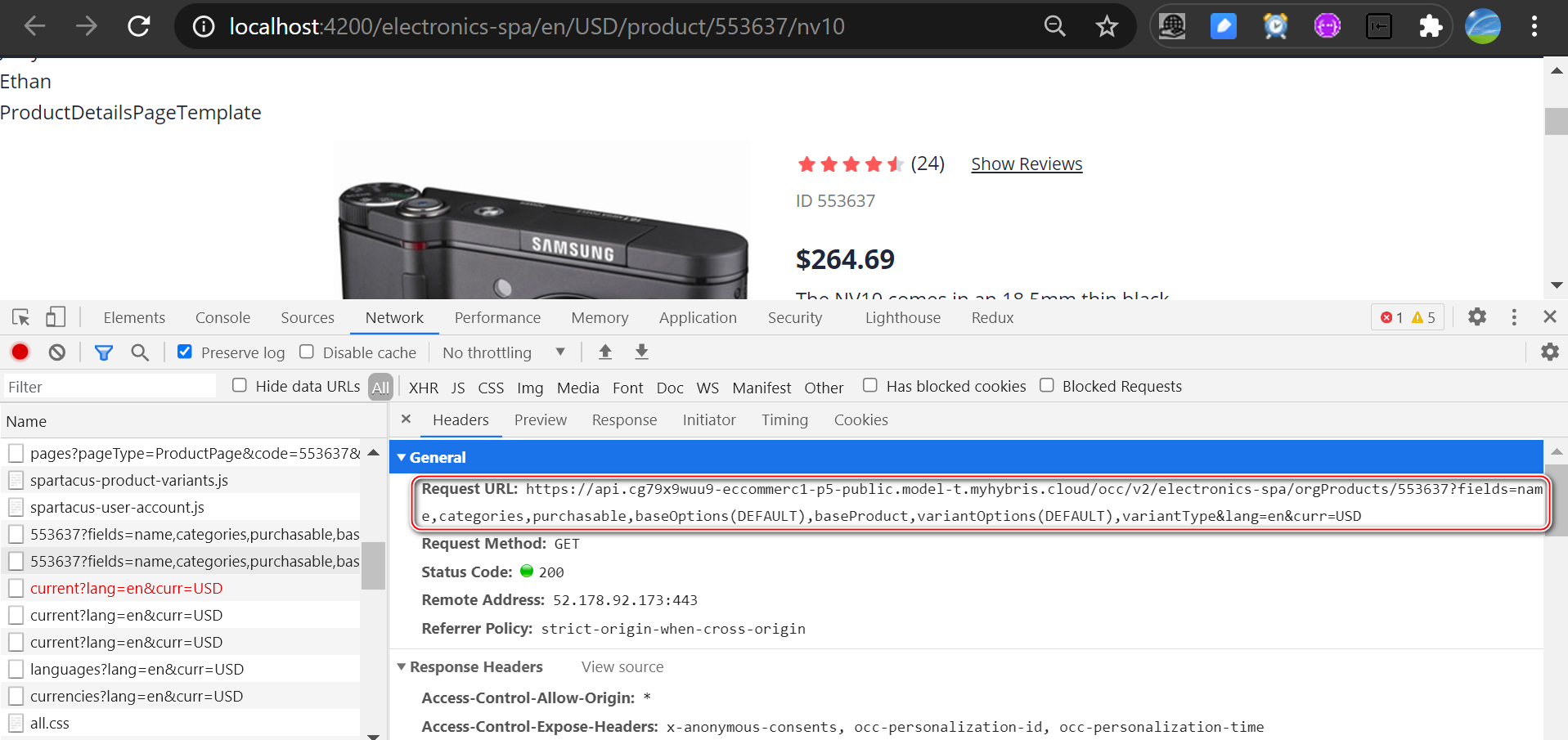This screenshot has width=1568, height=740.
Task: Click the alarm clock extension icon
Action: point(1275,26)
